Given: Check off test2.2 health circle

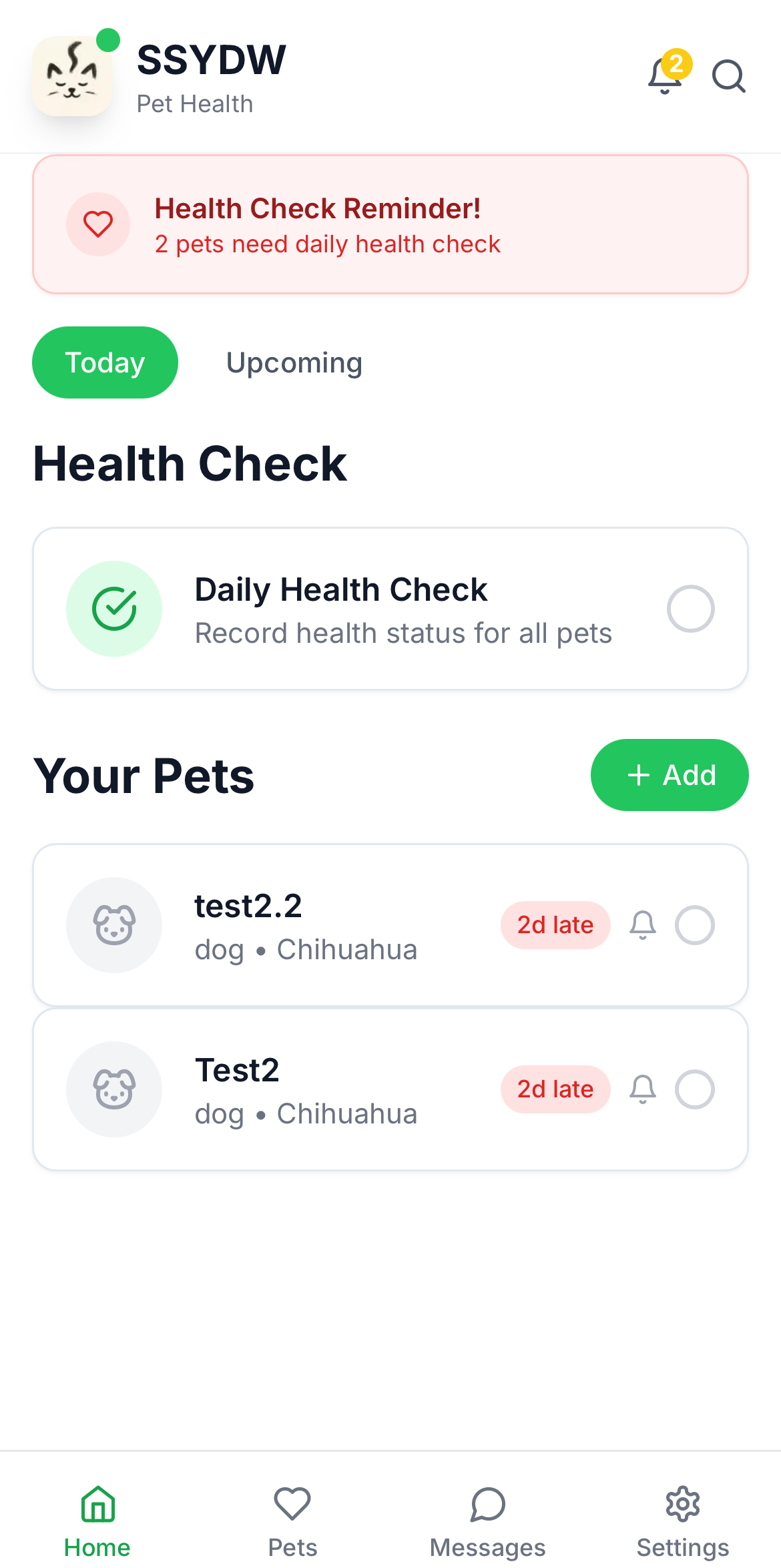Looking at the screenshot, I should (x=695, y=925).
